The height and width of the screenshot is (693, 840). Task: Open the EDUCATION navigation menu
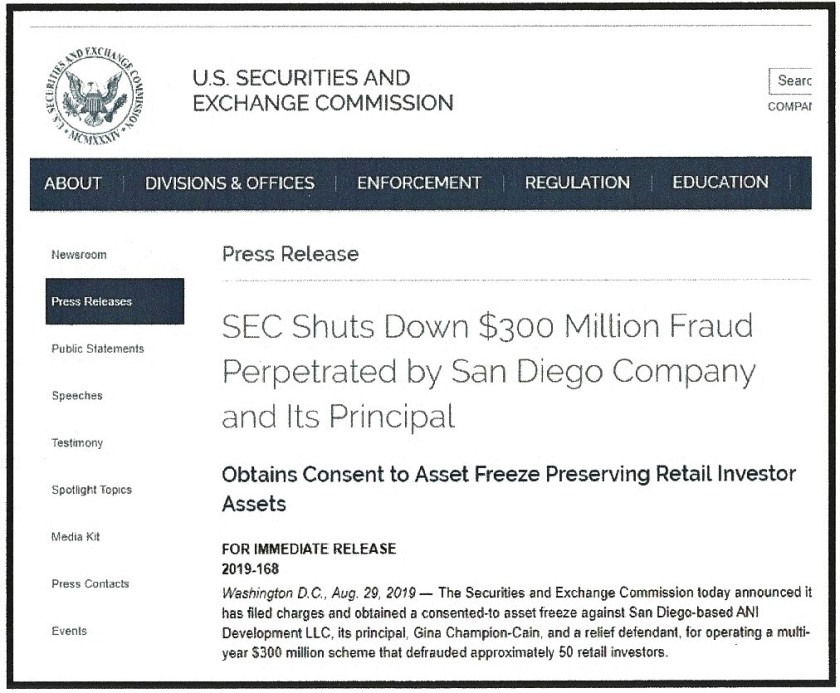(720, 183)
